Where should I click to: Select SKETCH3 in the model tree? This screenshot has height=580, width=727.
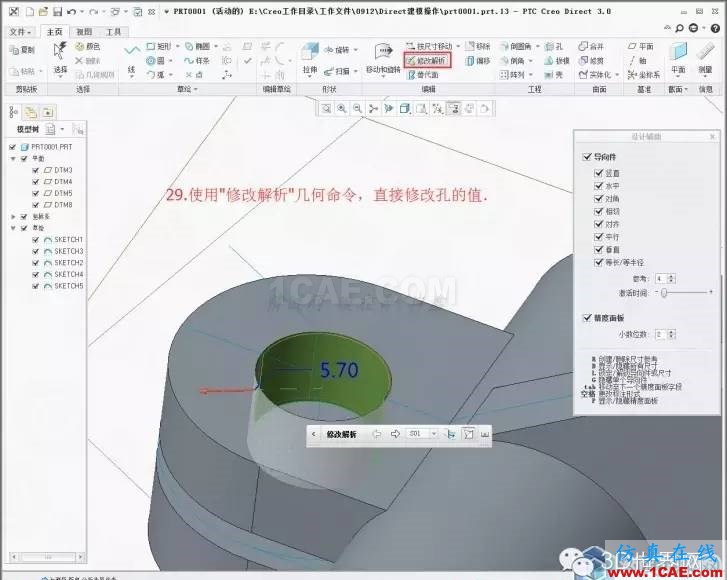(64, 251)
